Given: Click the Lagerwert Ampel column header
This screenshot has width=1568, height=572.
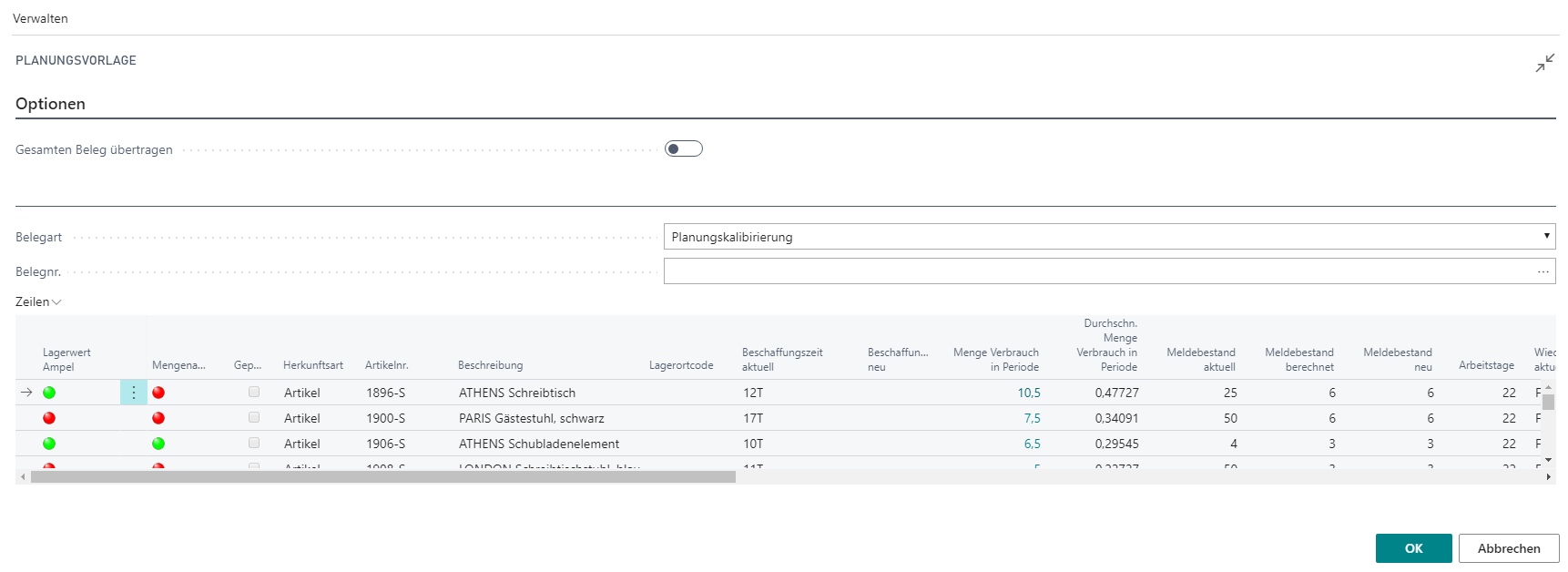Looking at the screenshot, I should click(x=66, y=360).
